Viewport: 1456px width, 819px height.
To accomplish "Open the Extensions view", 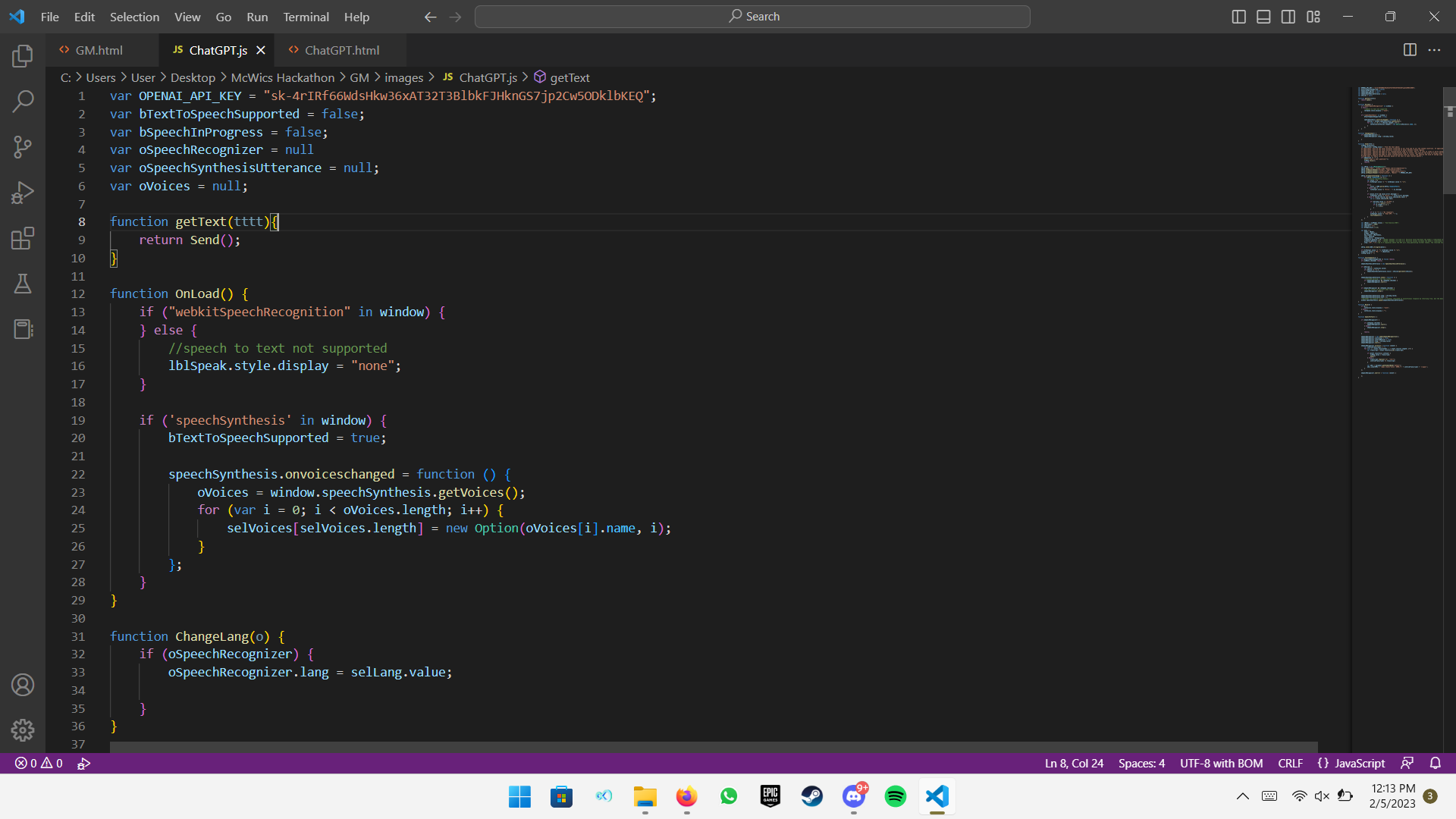I will (23, 238).
